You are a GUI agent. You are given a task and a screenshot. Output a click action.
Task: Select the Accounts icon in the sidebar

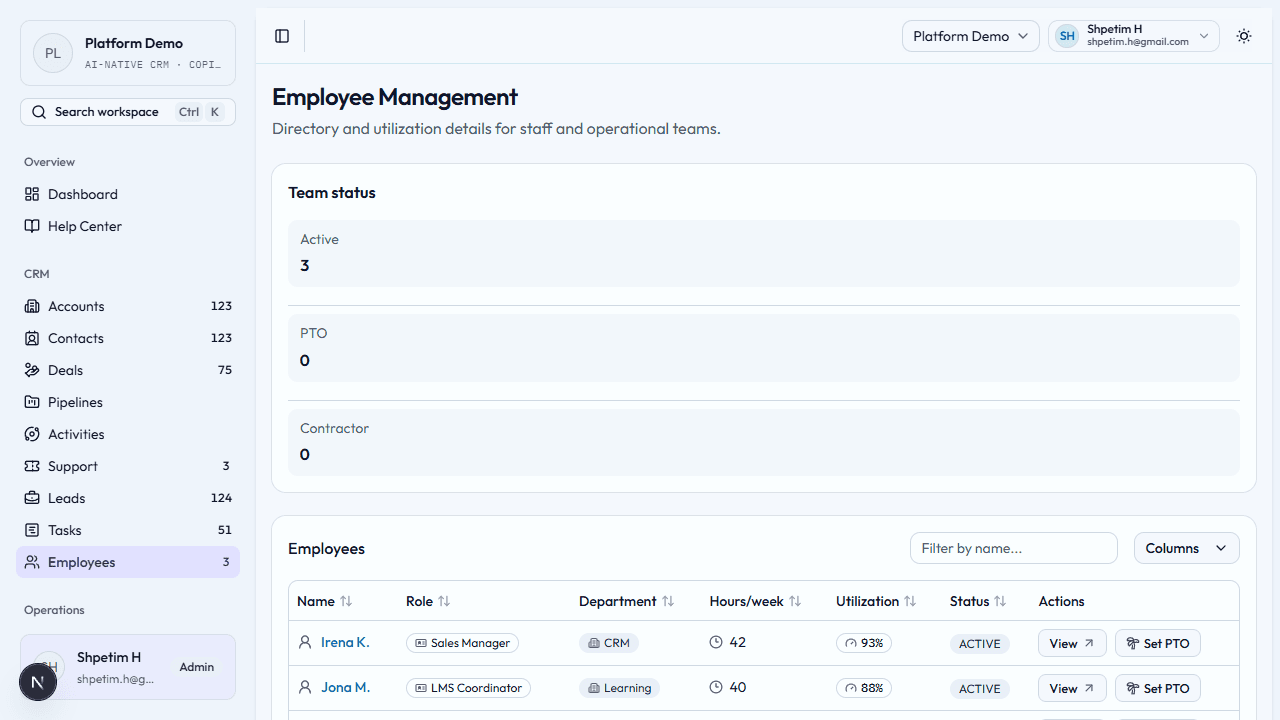click(x=33, y=306)
